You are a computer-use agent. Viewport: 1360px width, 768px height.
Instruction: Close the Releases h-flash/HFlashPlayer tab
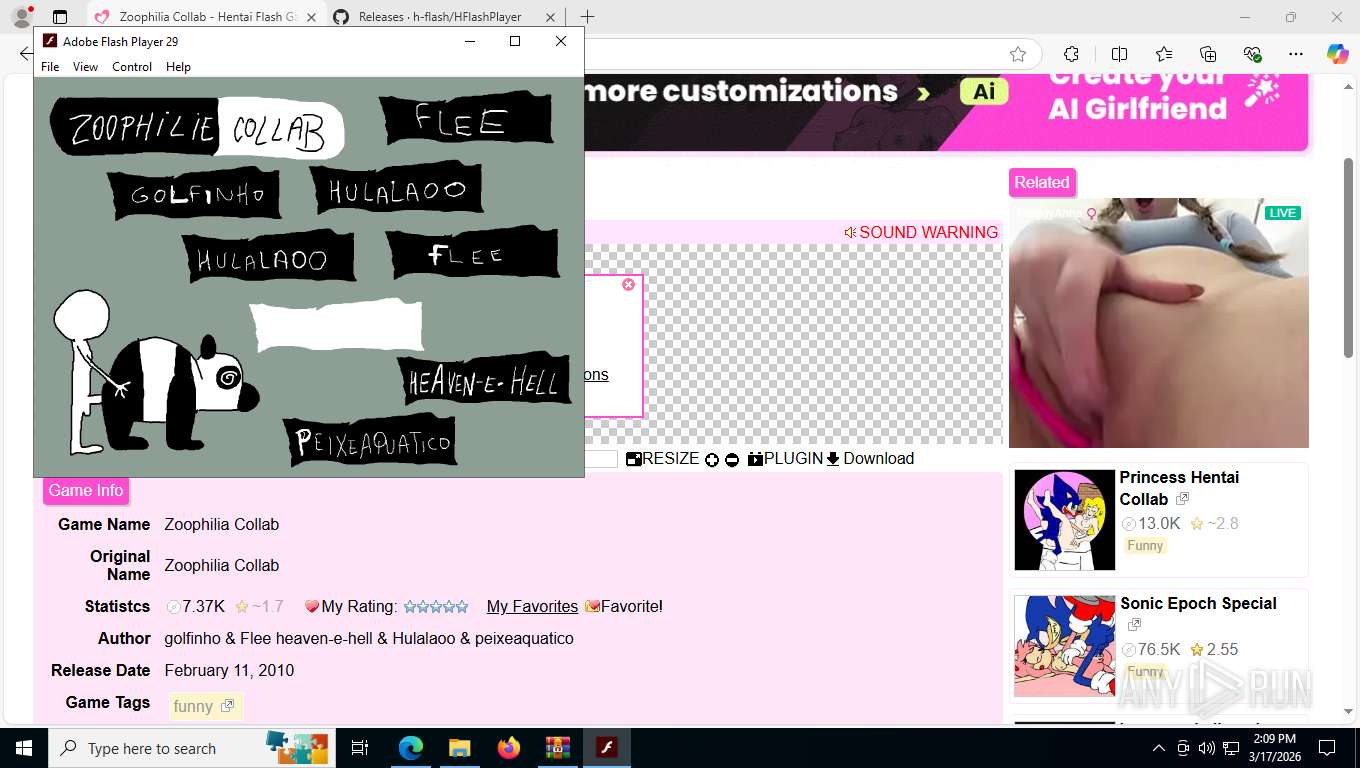pyautogui.click(x=549, y=17)
